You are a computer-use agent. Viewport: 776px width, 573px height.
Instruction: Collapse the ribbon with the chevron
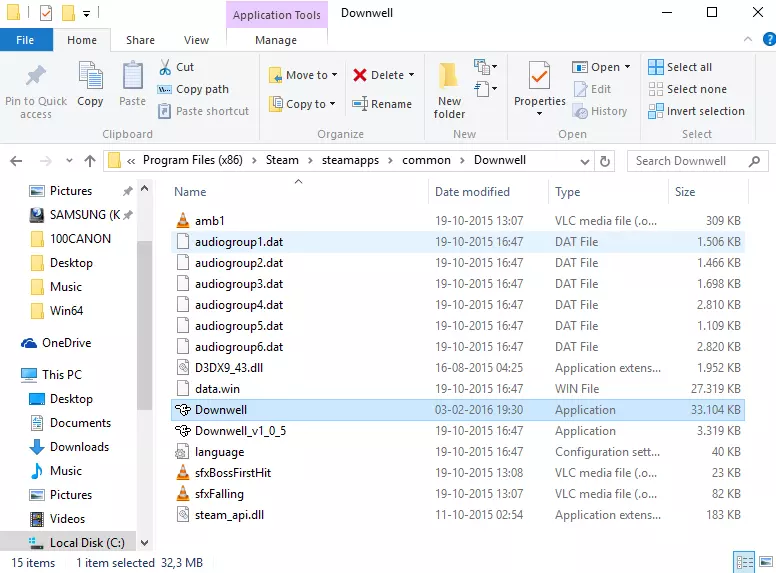pyautogui.click(x=748, y=39)
